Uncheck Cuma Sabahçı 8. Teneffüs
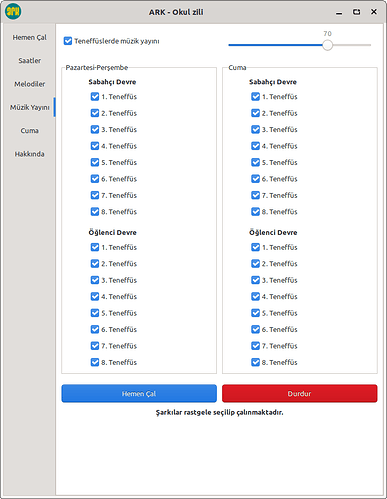The width and height of the screenshot is (387, 499). pyautogui.click(x=256, y=212)
